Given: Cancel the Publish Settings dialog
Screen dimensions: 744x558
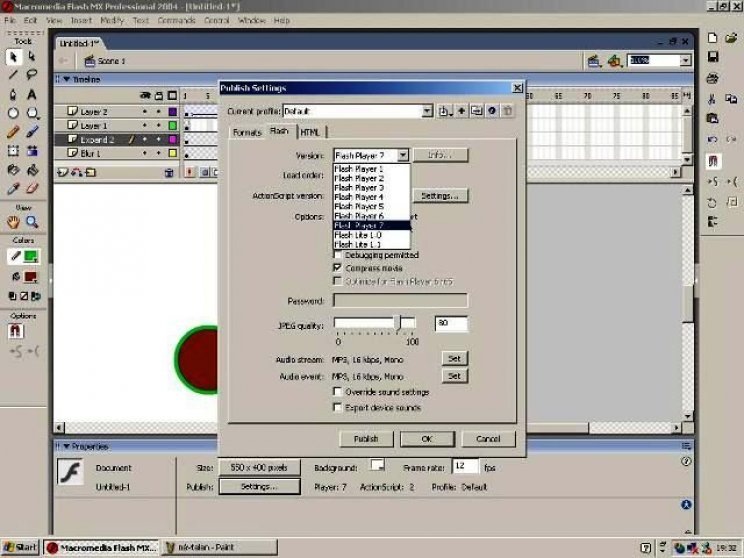Looking at the screenshot, I should pyautogui.click(x=488, y=439).
